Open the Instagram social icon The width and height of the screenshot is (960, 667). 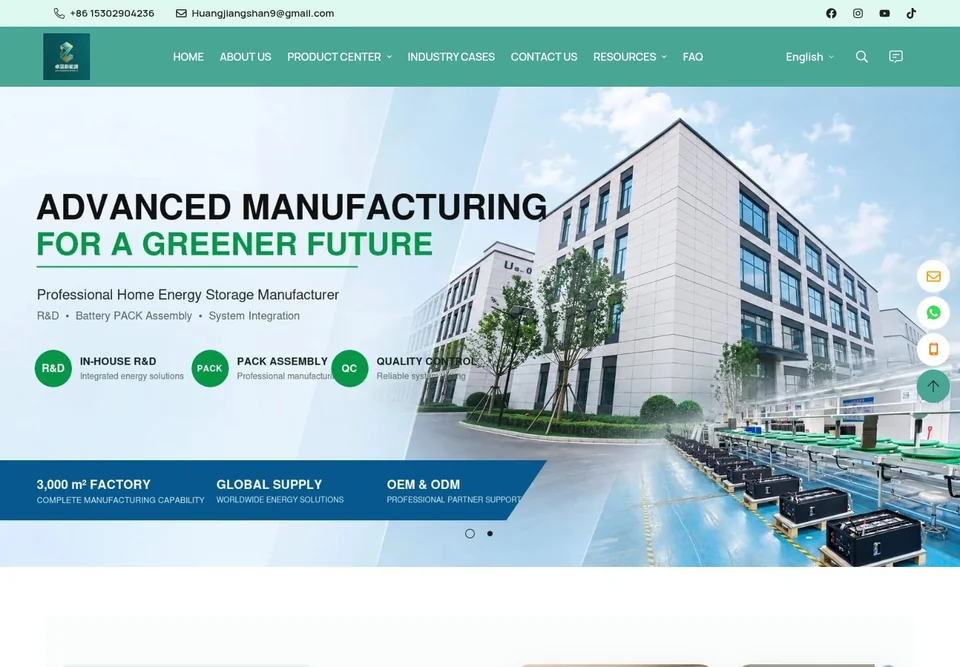pyautogui.click(x=858, y=13)
